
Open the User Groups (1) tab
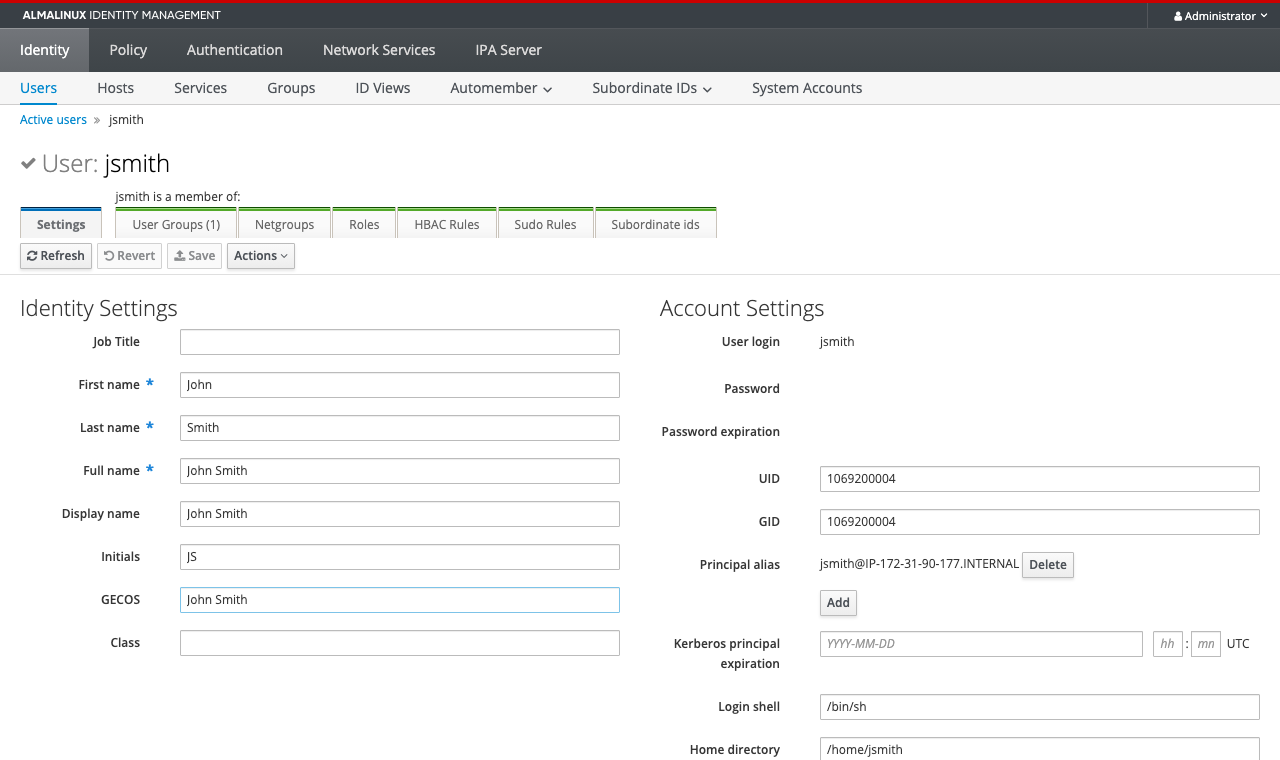(x=176, y=224)
